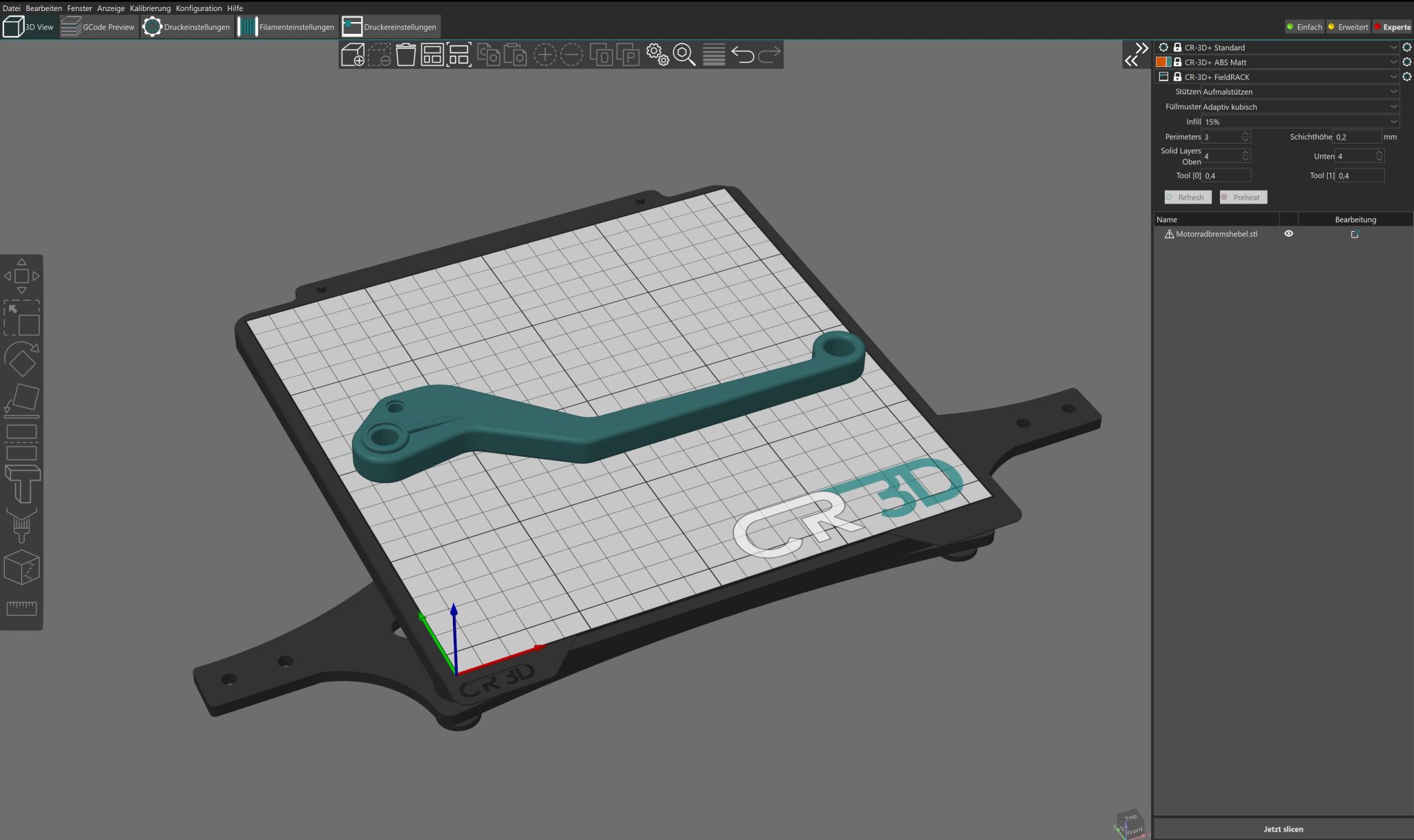Switch to Erweitert mode

(1348, 27)
